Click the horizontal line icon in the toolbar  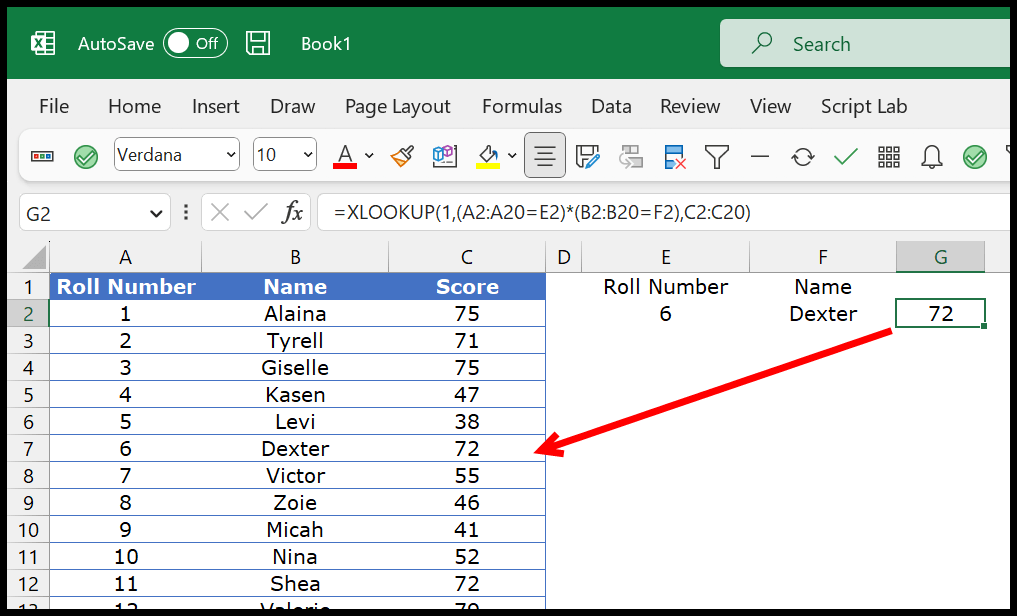click(760, 156)
